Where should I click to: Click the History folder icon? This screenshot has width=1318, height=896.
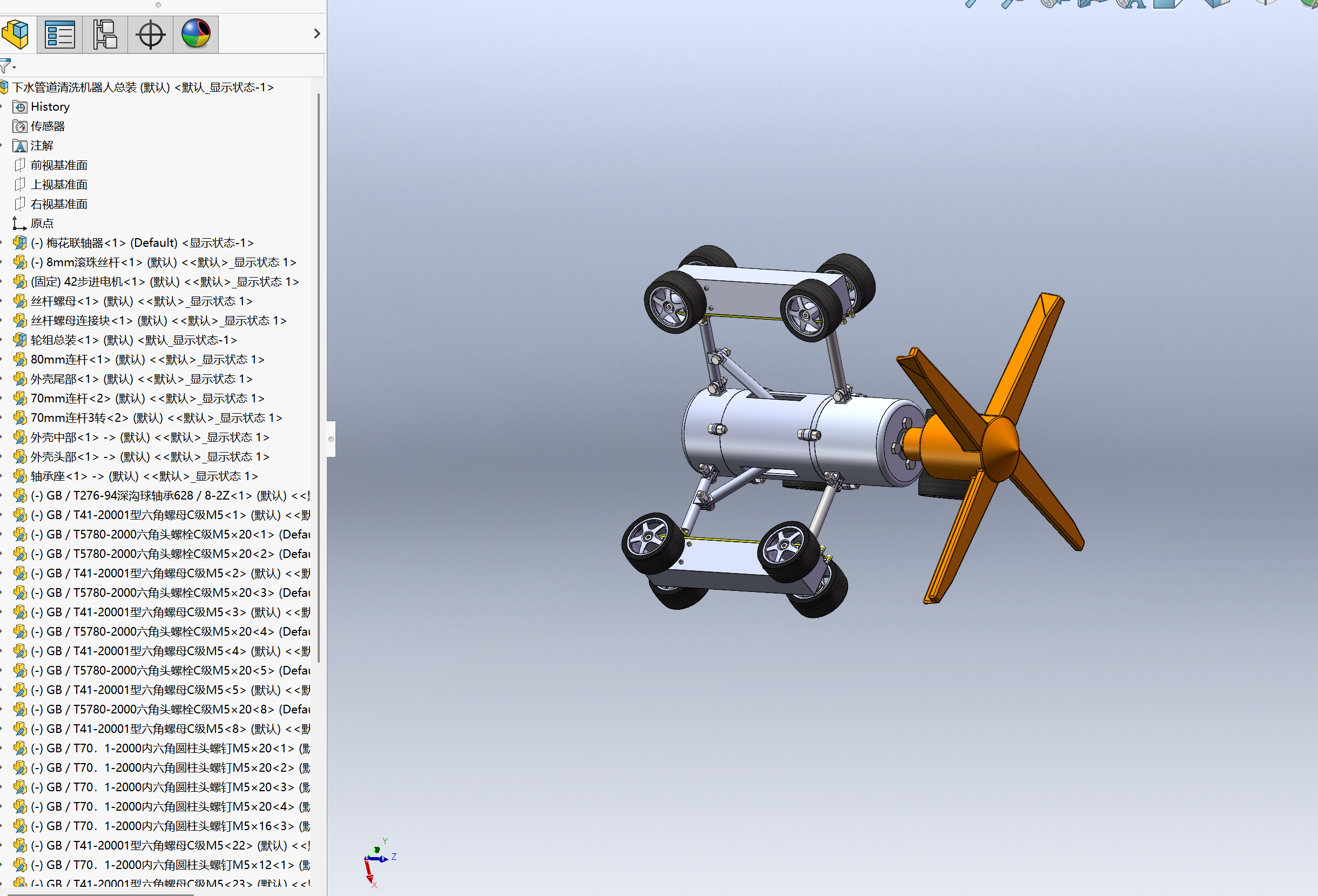tap(20, 106)
